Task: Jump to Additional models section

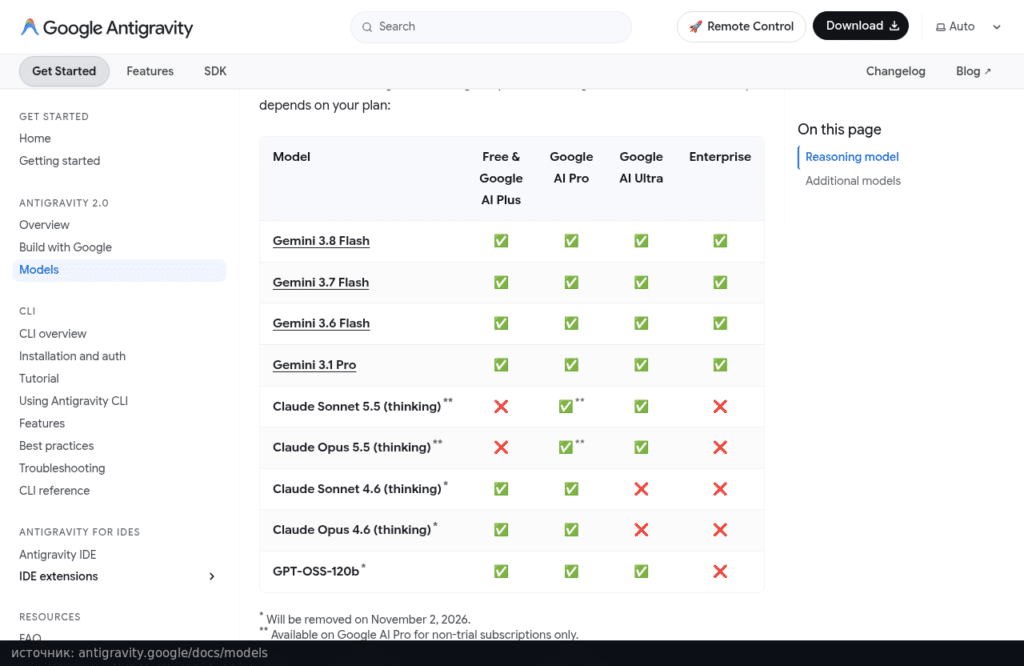Action: tap(853, 181)
